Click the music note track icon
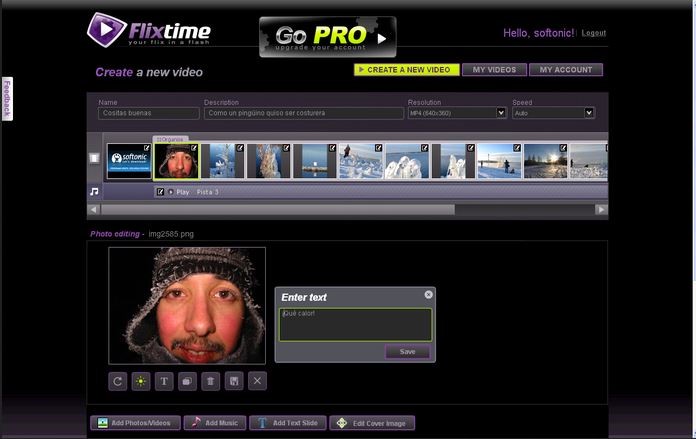Image resolution: width=696 pixels, height=439 pixels. [94, 191]
